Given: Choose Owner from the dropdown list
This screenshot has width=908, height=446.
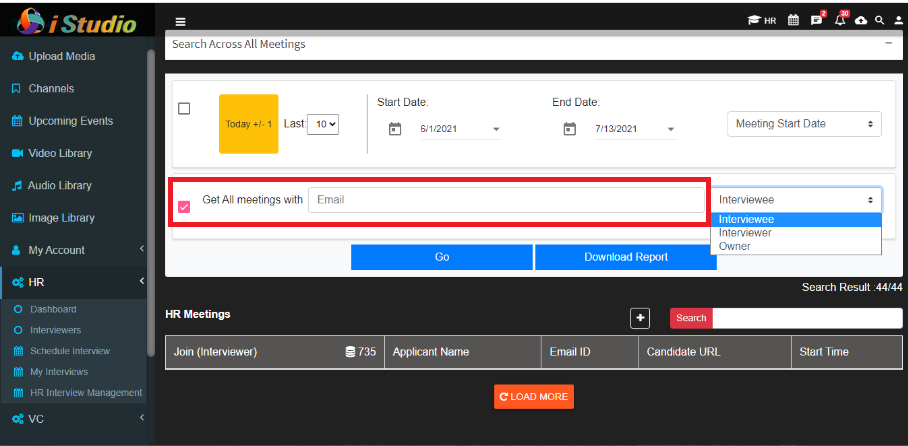Looking at the screenshot, I should coord(796,246).
